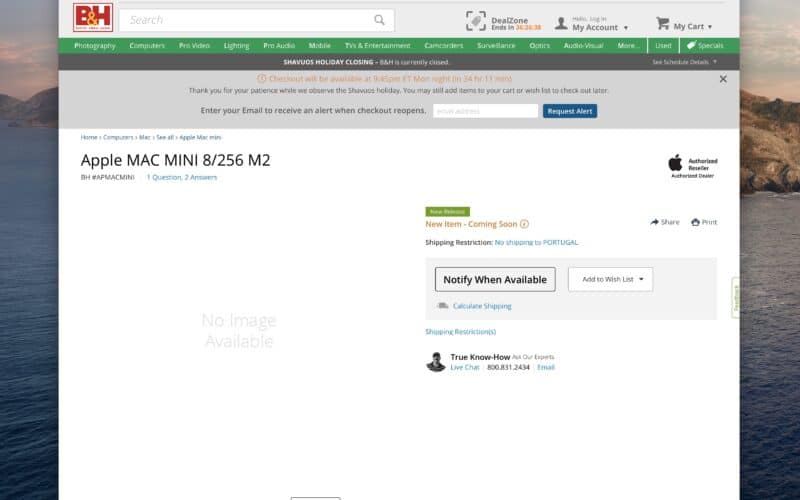800x500 pixels.
Task: Click the Home breadcrumb
Action: pyautogui.click(x=89, y=137)
